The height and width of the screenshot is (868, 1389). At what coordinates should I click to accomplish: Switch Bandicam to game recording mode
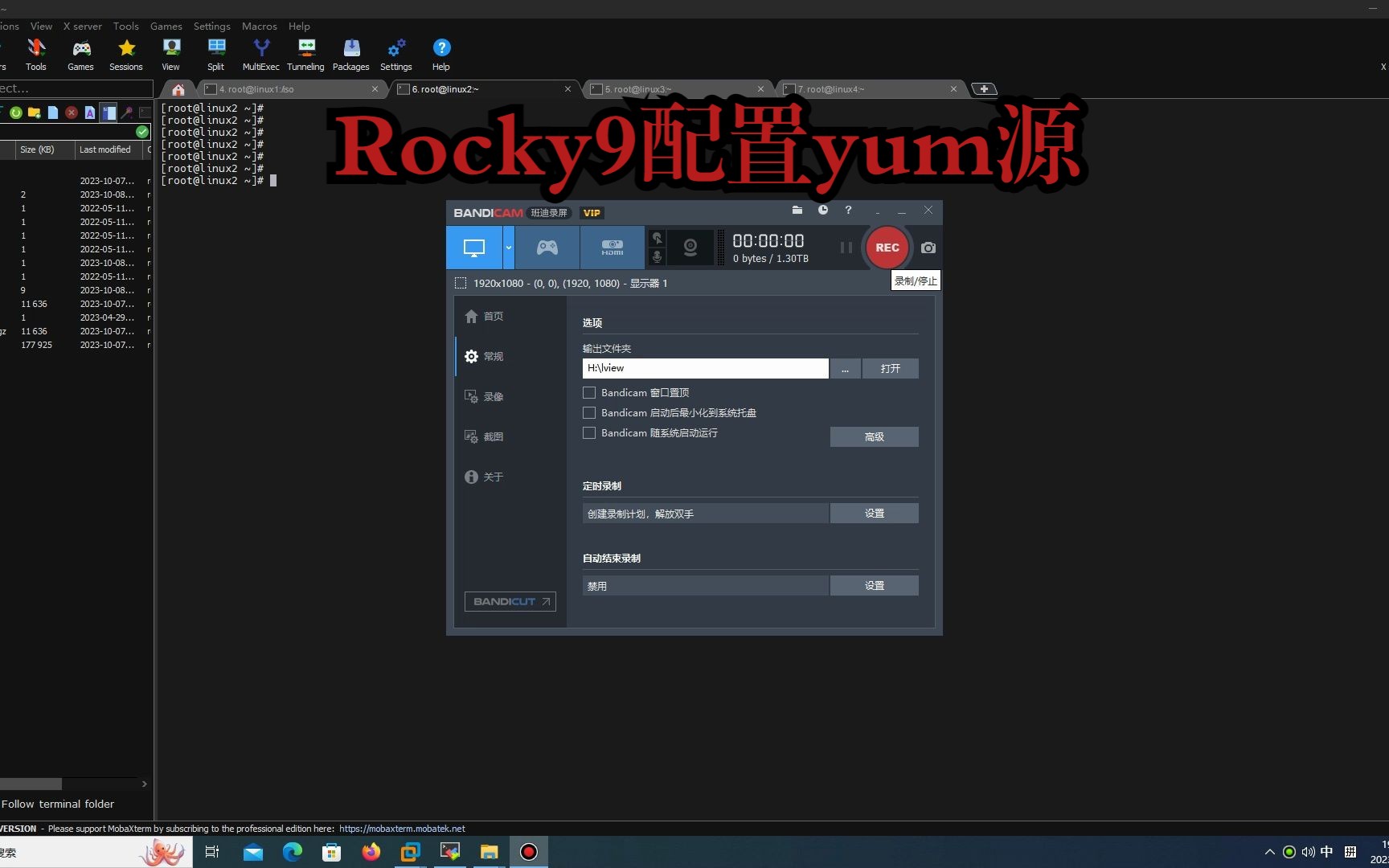coord(547,248)
